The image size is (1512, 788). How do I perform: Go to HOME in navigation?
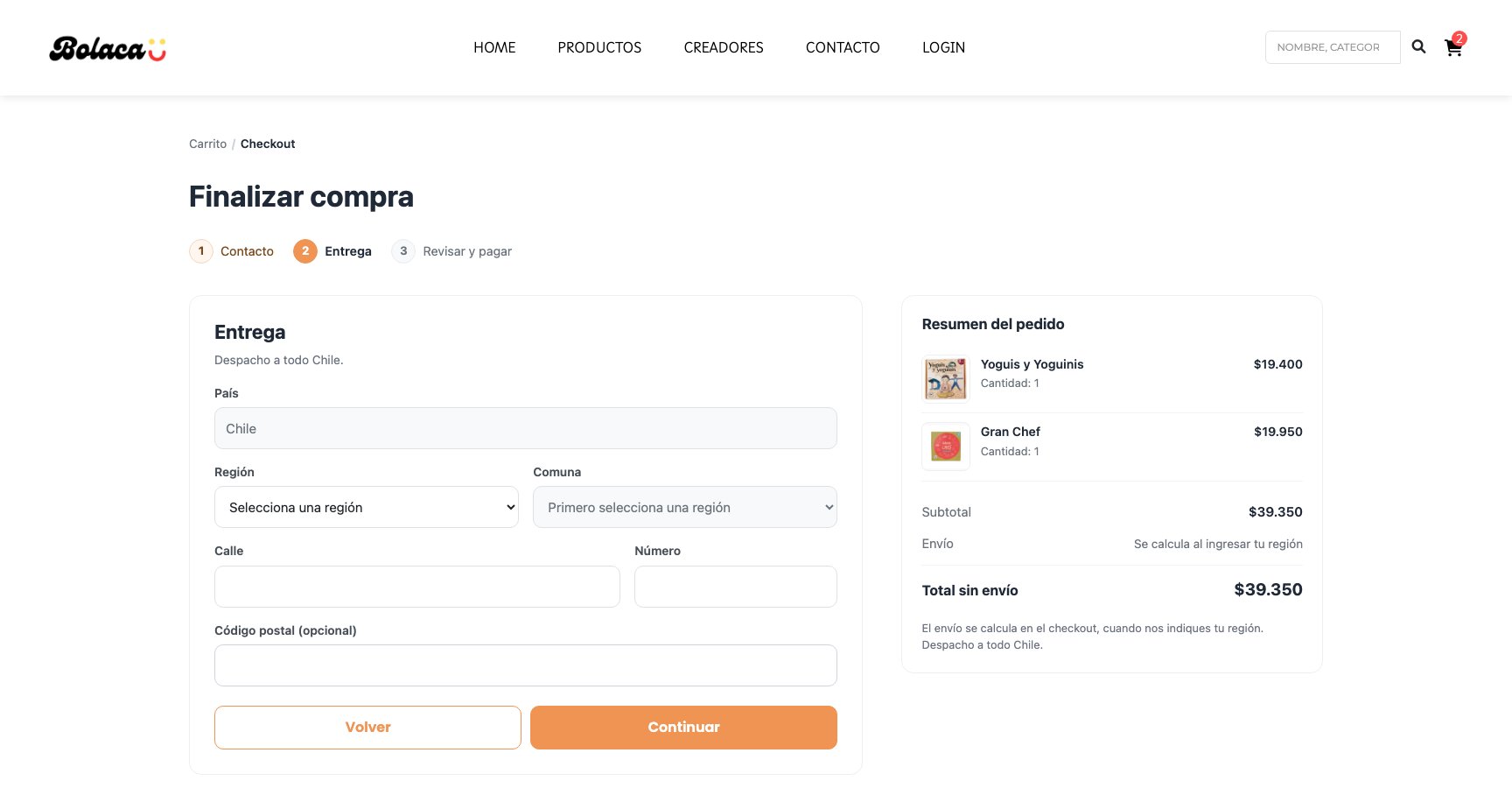[494, 47]
